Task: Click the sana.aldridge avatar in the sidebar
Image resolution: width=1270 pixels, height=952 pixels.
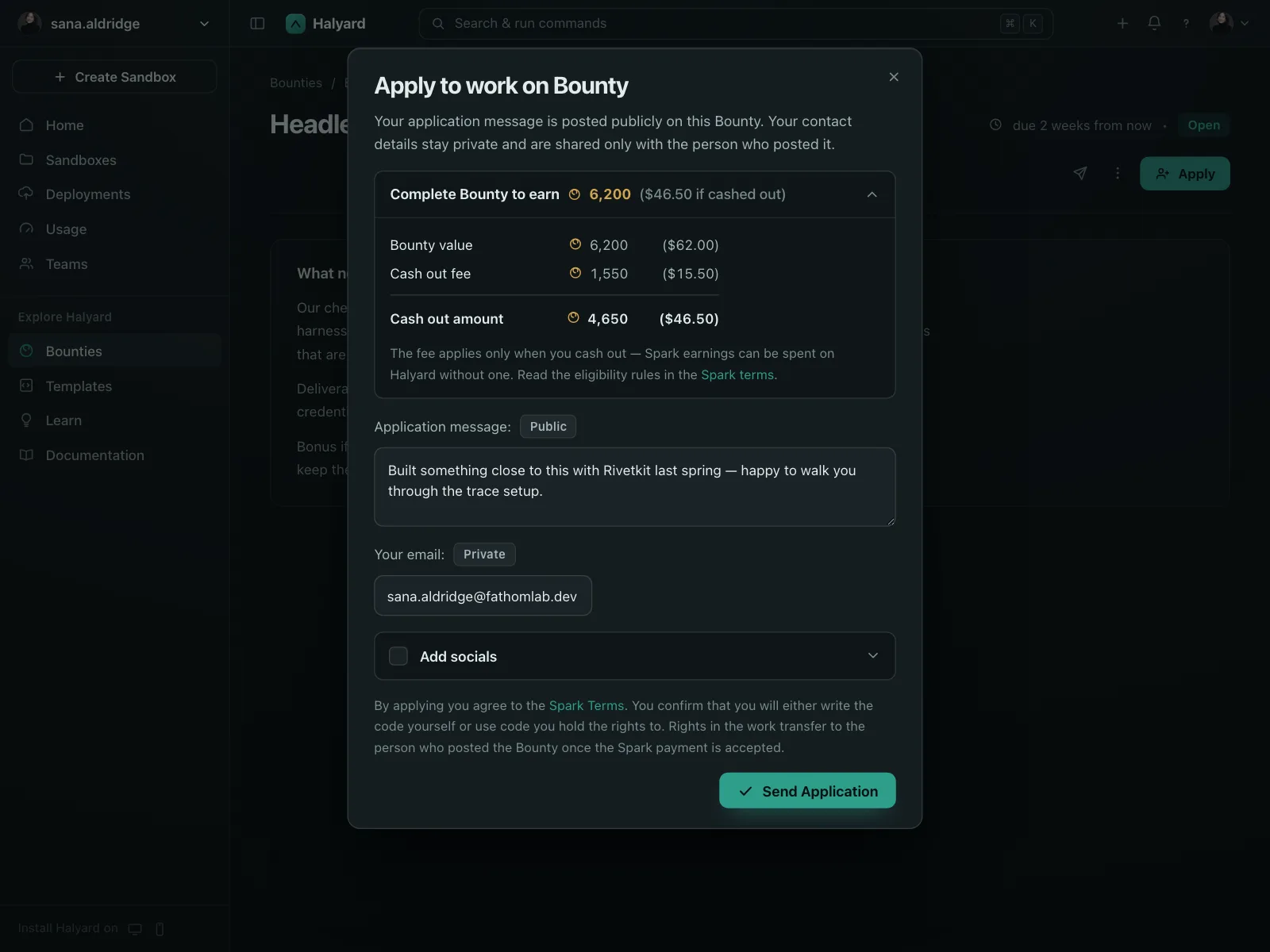Action: click(x=29, y=24)
